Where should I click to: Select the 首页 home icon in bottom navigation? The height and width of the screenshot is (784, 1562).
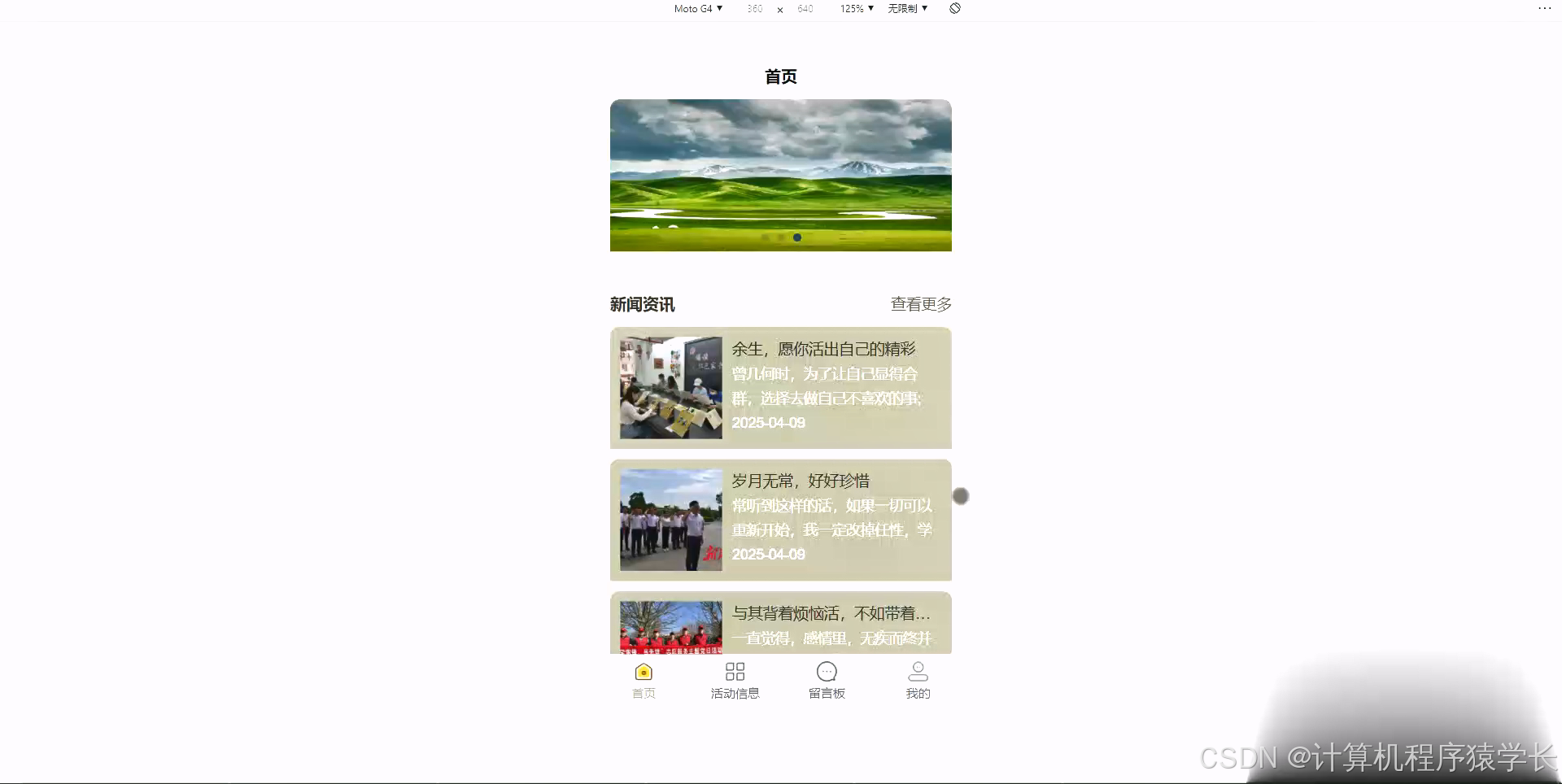coord(644,672)
